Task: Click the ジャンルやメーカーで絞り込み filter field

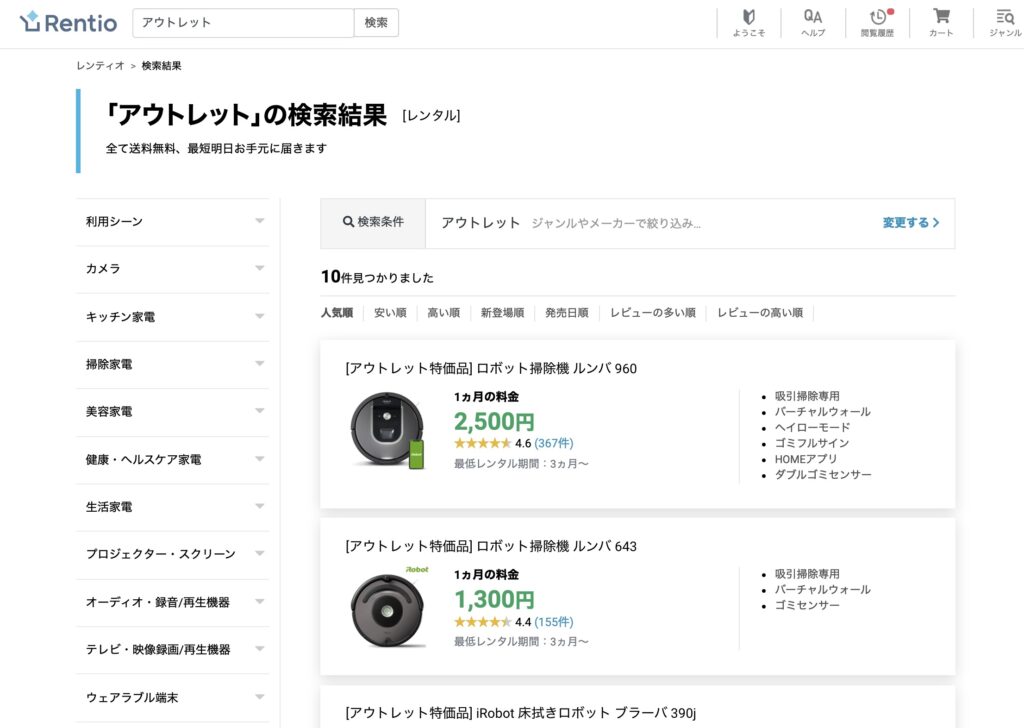Action: tap(616, 223)
